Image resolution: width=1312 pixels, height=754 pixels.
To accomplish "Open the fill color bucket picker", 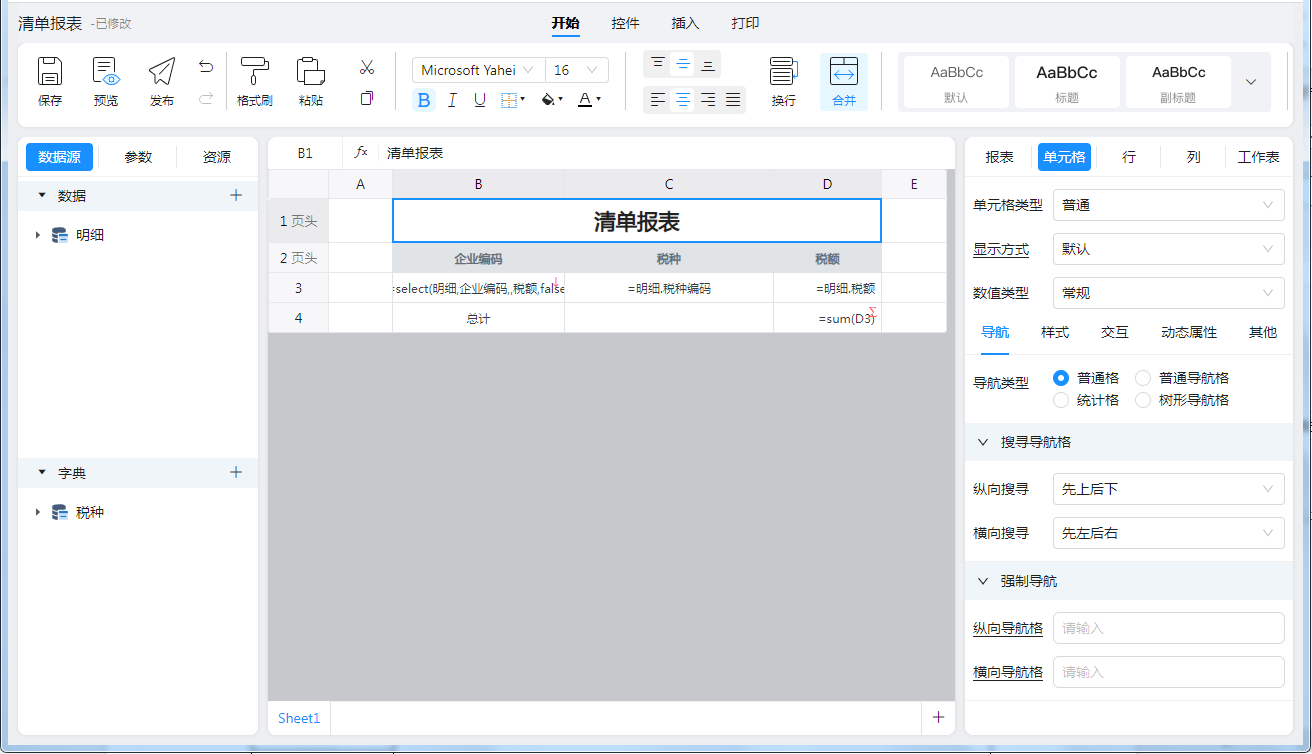I will point(551,100).
